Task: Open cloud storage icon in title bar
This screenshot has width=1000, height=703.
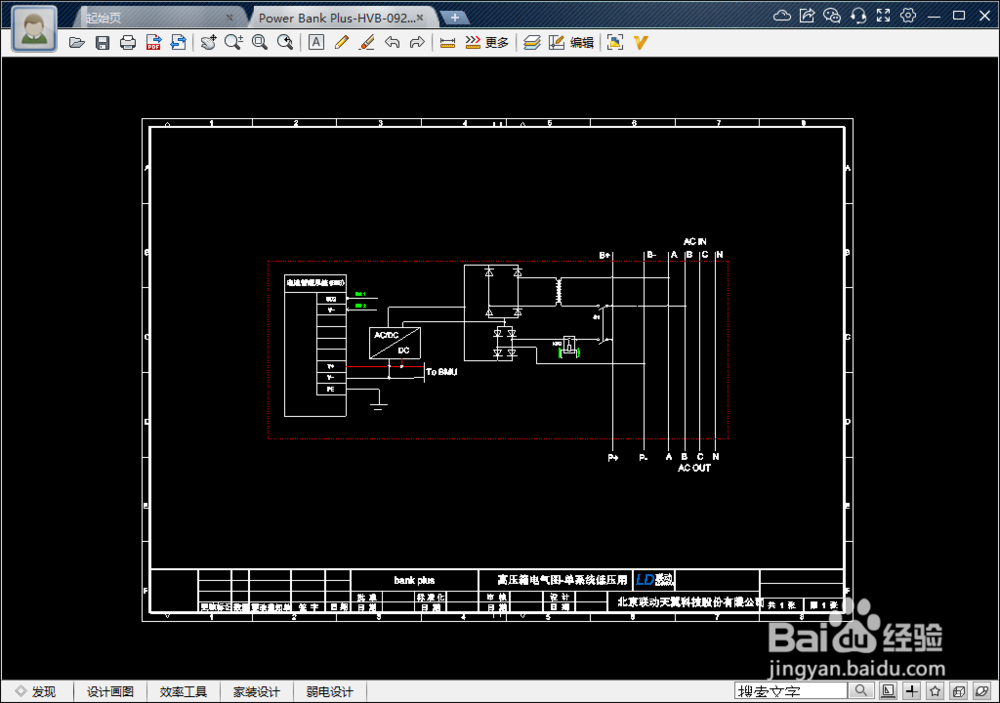Action: pos(782,15)
